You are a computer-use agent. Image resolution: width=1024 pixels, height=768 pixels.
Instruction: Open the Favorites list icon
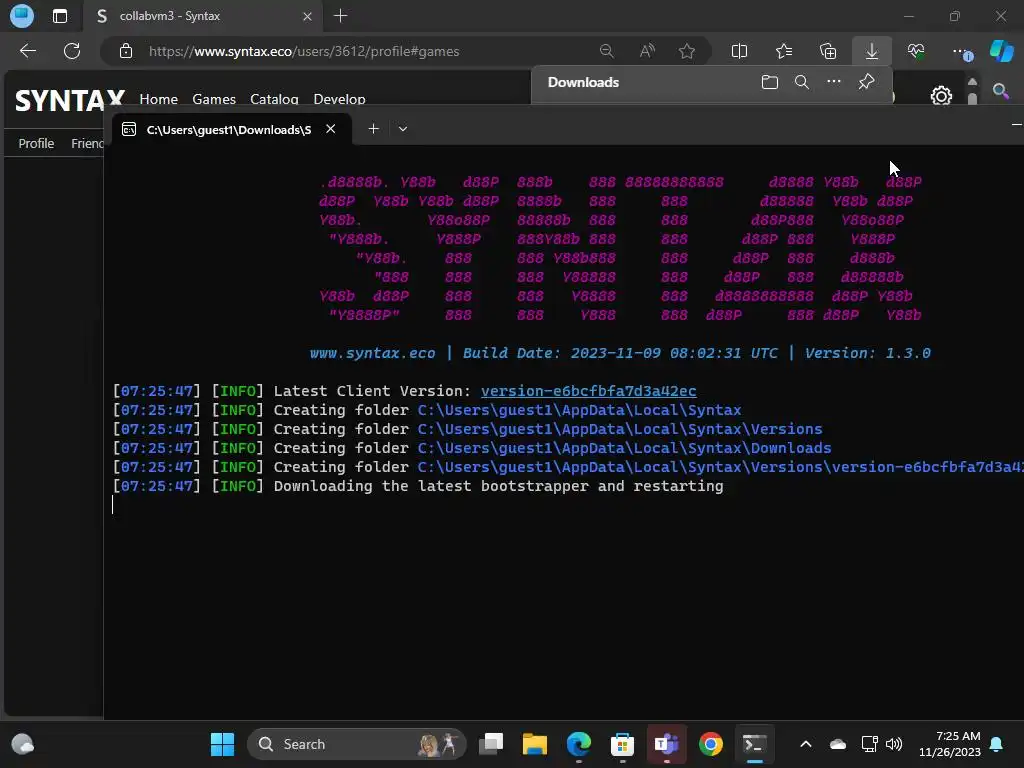(784, 51)
